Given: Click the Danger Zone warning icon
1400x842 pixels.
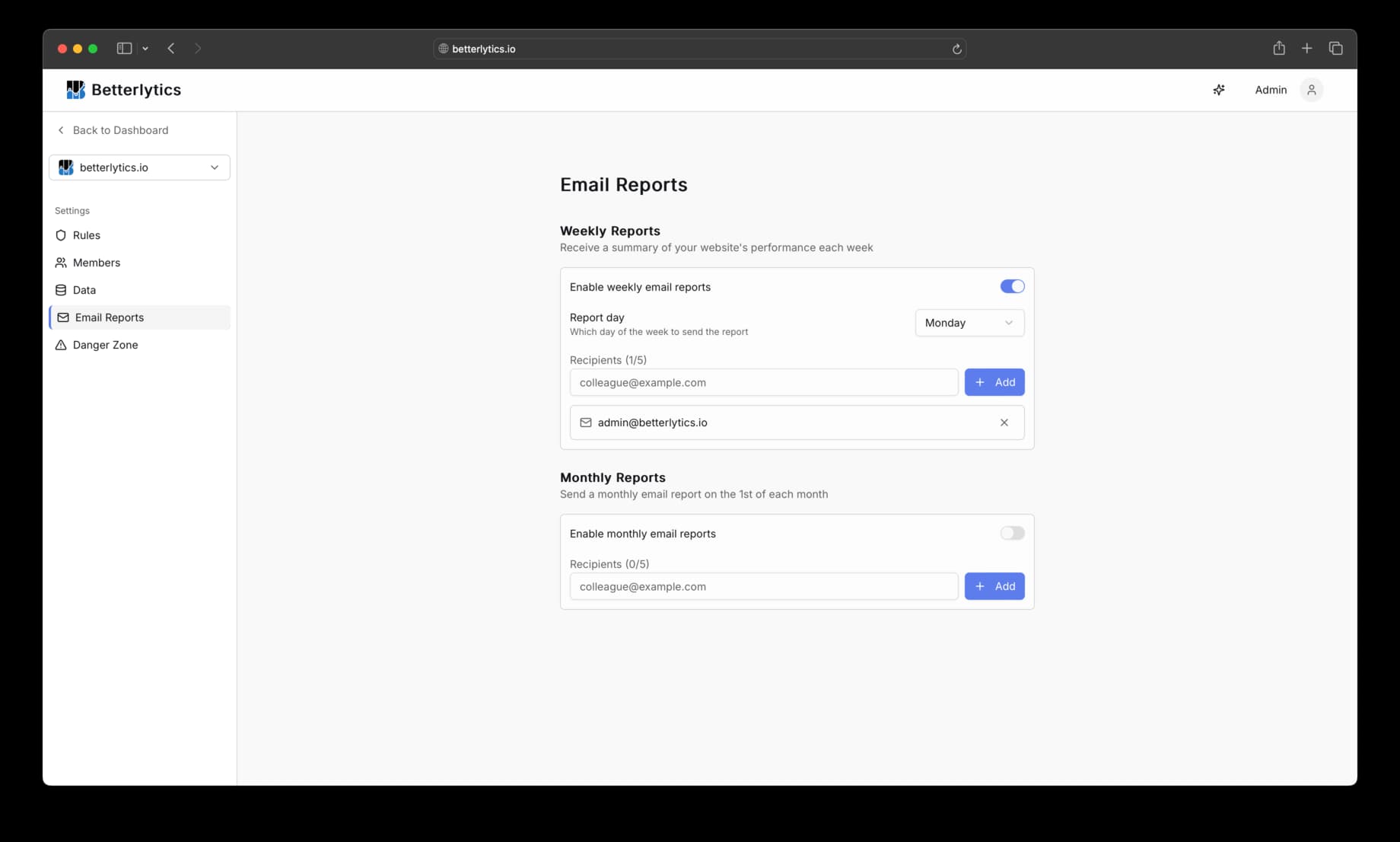Looking at the screenshot, I should click(x=62, y=345).
